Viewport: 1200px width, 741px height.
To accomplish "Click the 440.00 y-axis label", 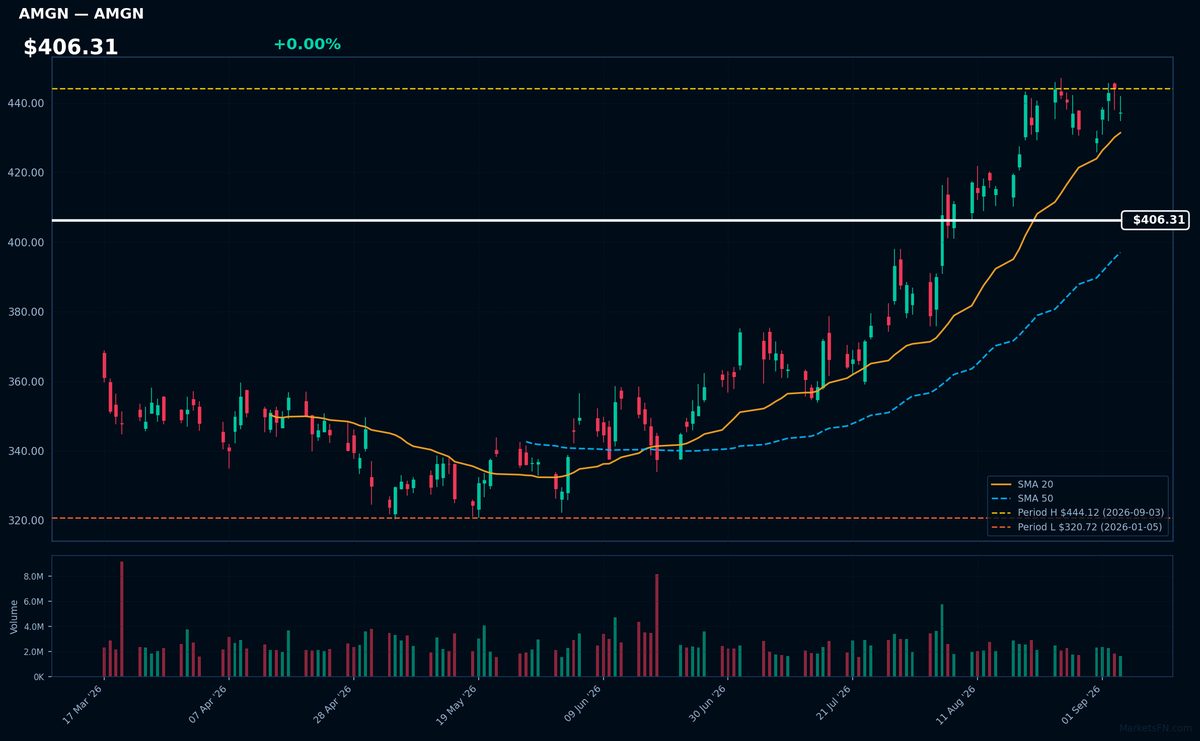I will tap(27, 103).
